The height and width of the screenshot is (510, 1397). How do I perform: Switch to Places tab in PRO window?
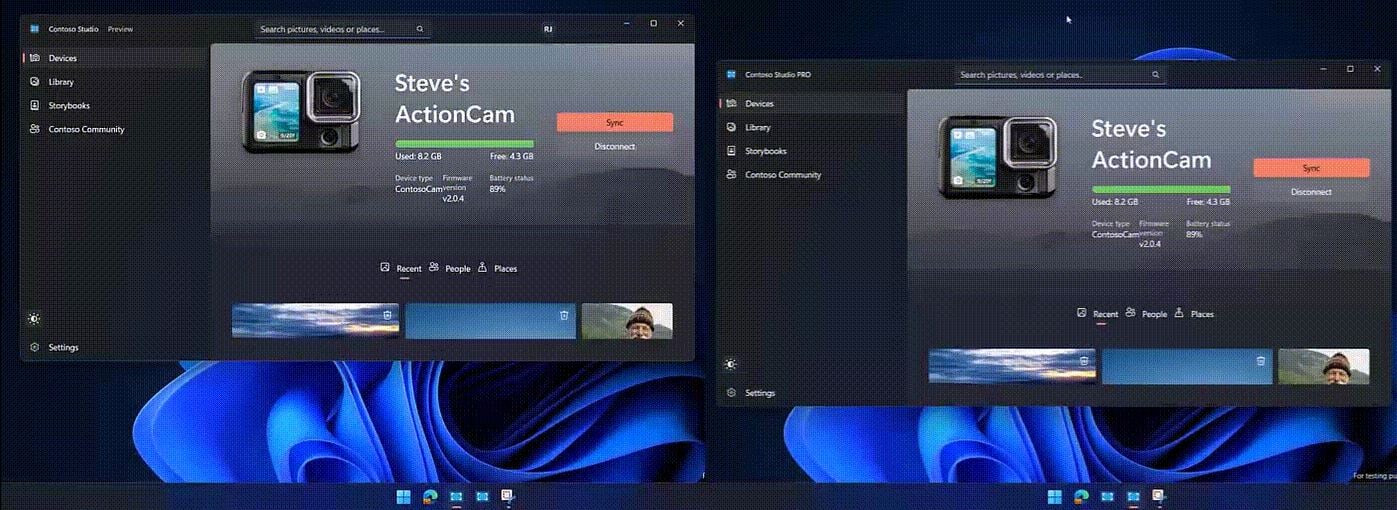coord(1195,314)
